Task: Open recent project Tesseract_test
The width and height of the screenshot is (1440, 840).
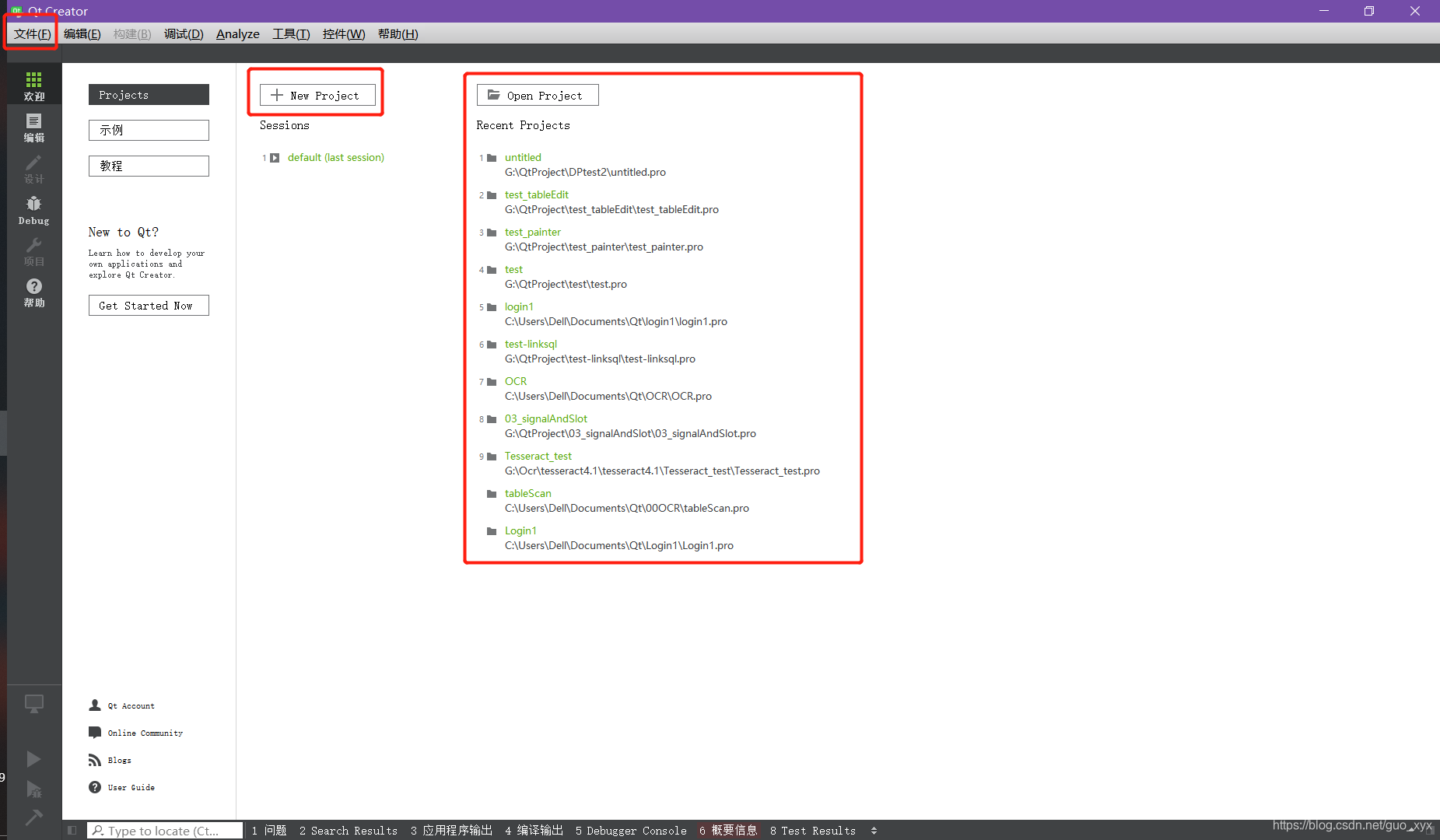Action: (x=538, y=456)
